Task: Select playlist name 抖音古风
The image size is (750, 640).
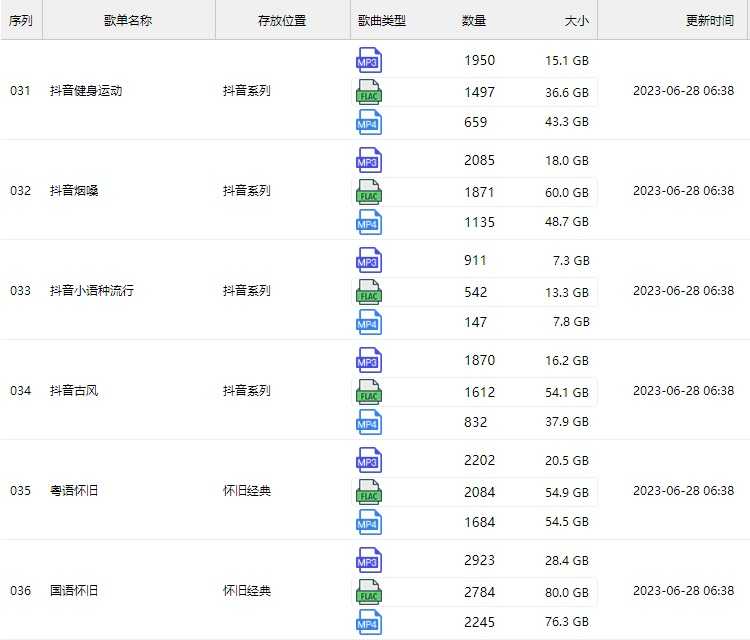Action: [74, 390]
